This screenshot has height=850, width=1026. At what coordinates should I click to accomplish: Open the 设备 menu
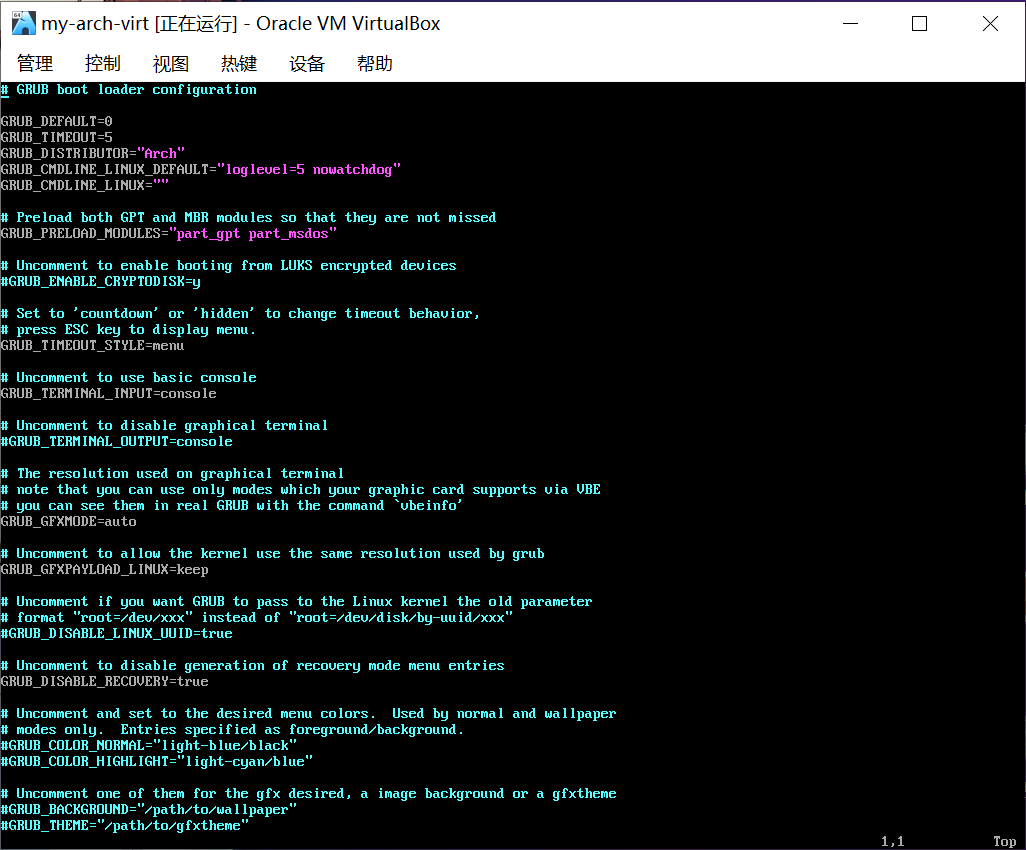(306, 63)
